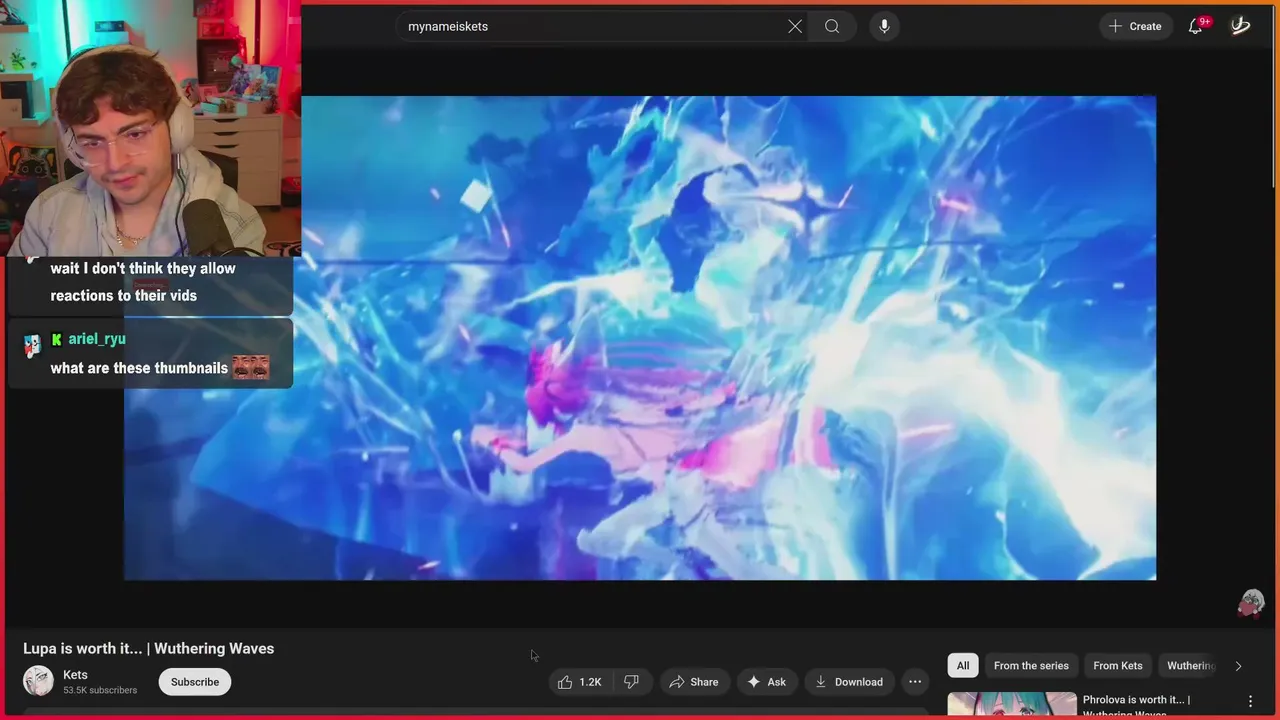The width and height of the screenshot is (1280, 720).
Task: Open Phrolova is worth it thumbnail
Action: click(1012, 705)
